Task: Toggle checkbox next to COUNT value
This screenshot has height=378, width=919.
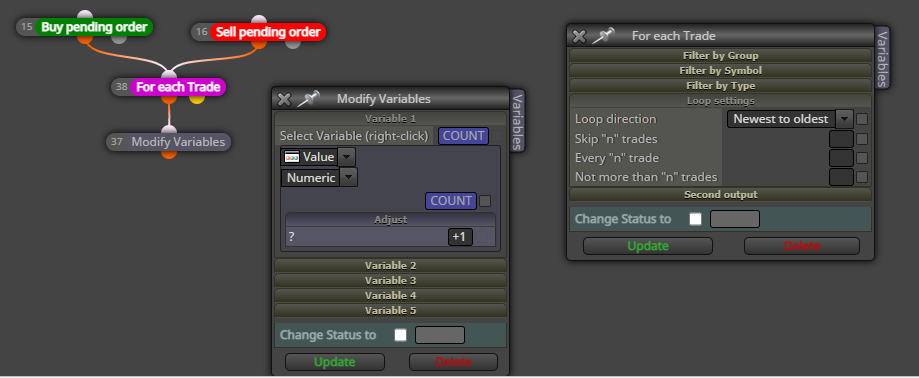Action: [x=485, y=201]
